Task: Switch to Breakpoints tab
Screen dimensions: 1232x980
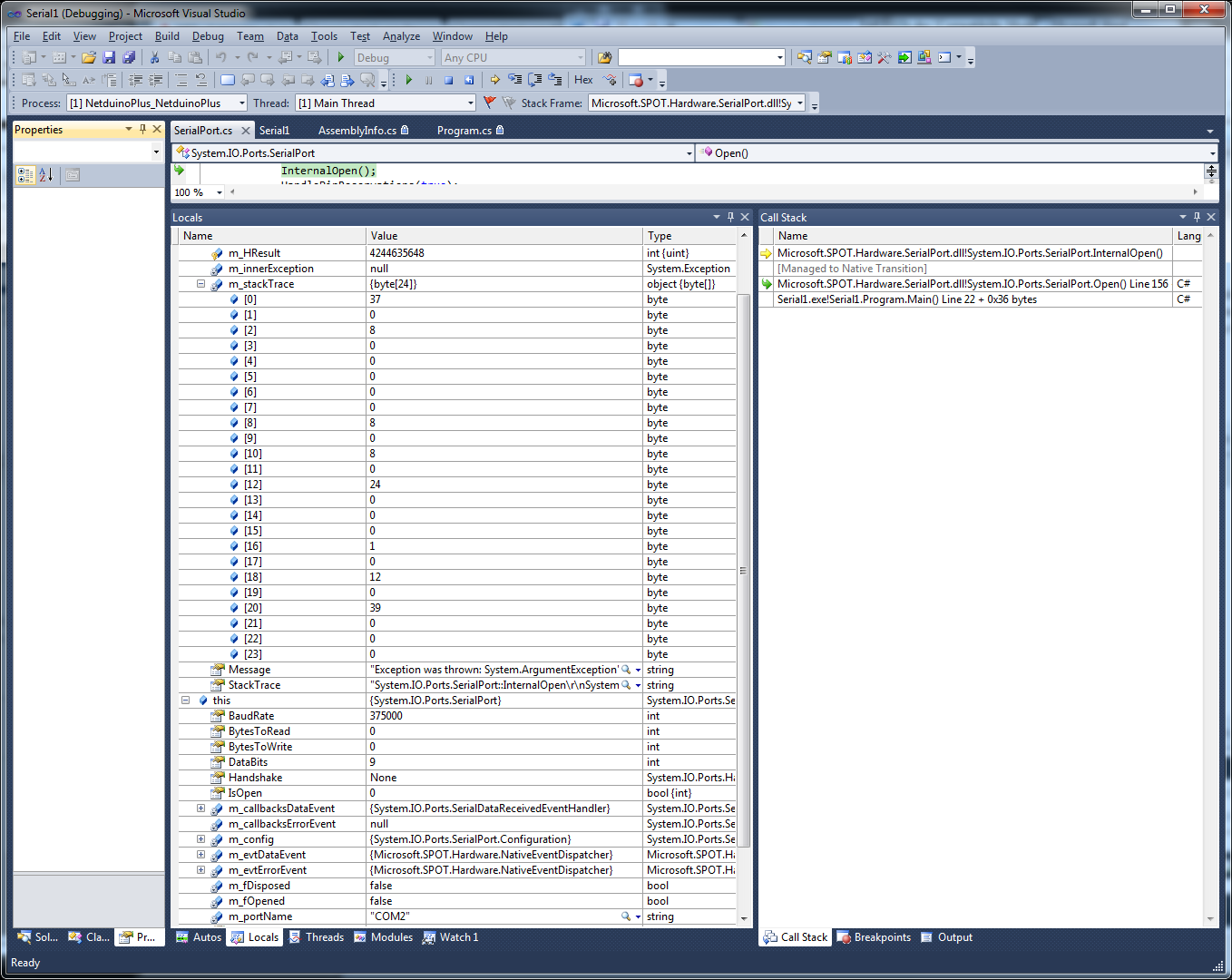Action: pos(874,937)
